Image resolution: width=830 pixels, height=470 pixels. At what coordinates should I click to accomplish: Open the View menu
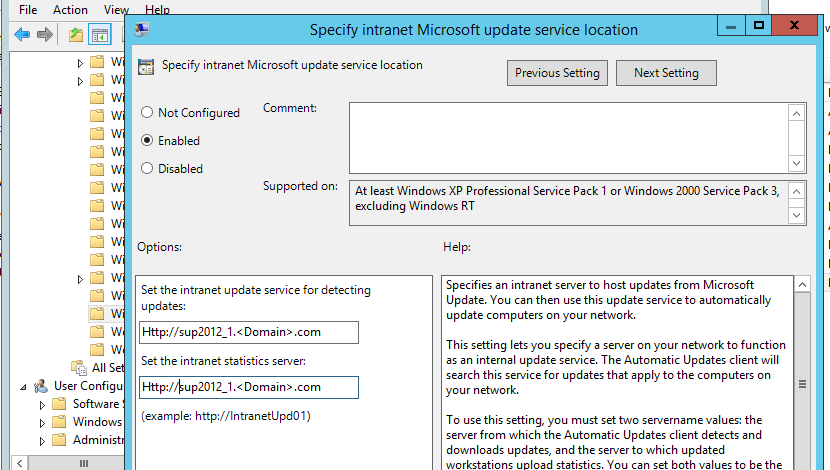(116, 10)
